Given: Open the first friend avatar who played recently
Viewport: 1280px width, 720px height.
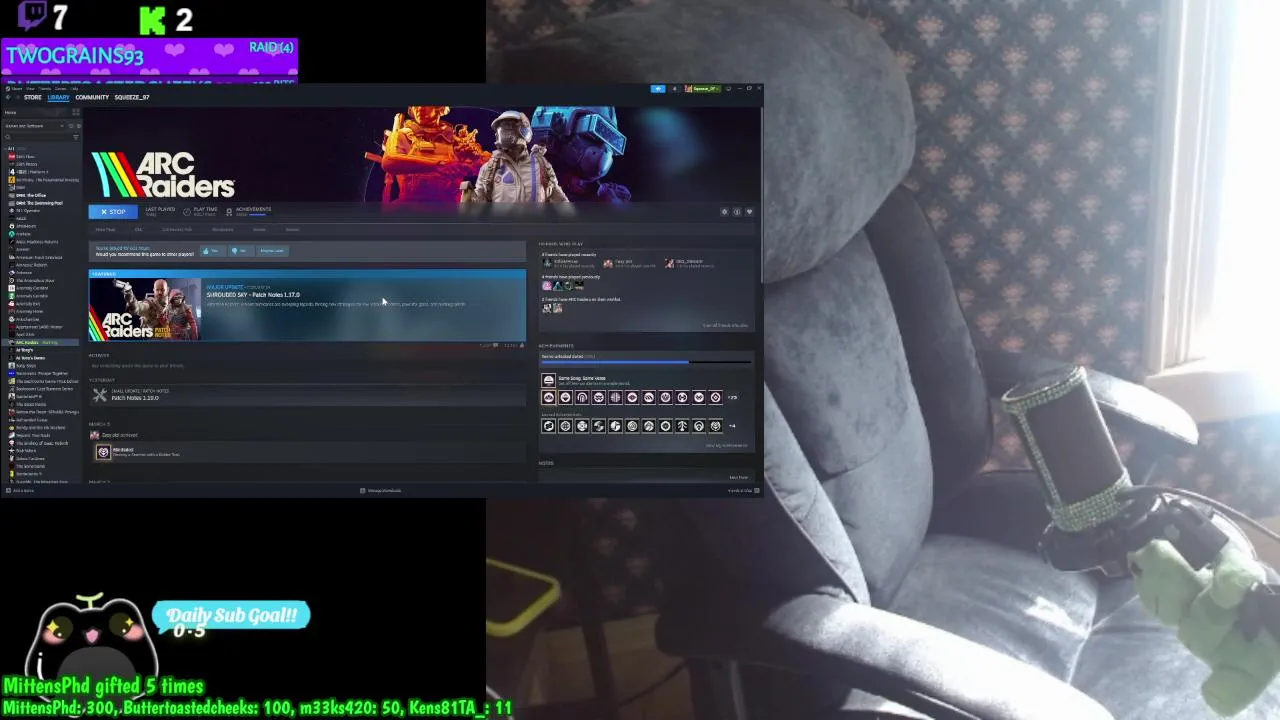Looking at the screenshot, I should [x=547, y=263].
